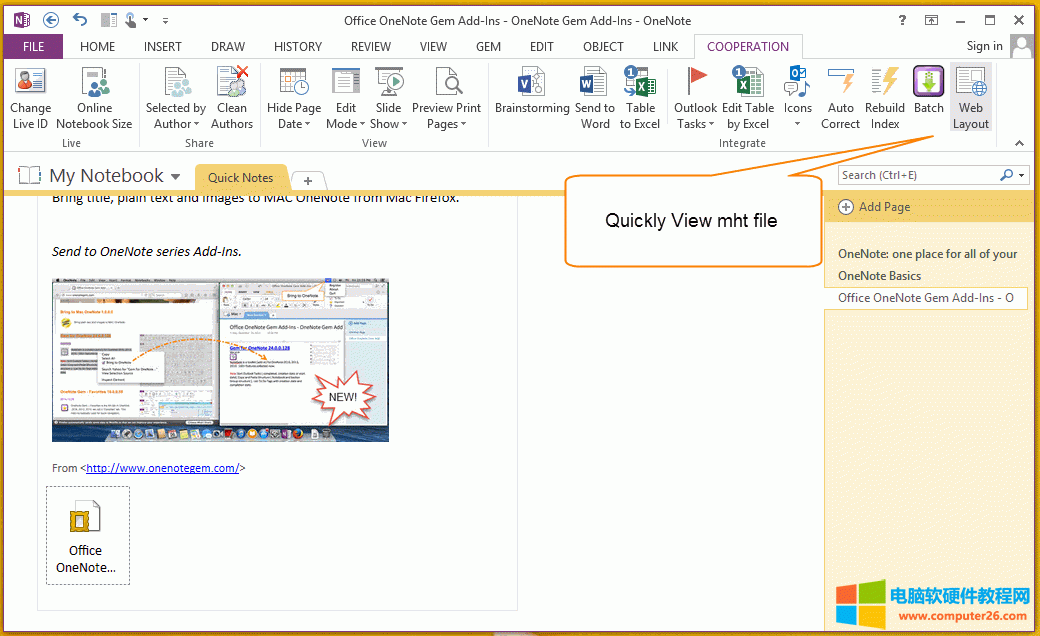
Task: Select the Quick Notes section tab
Action: tap(241, 177)
